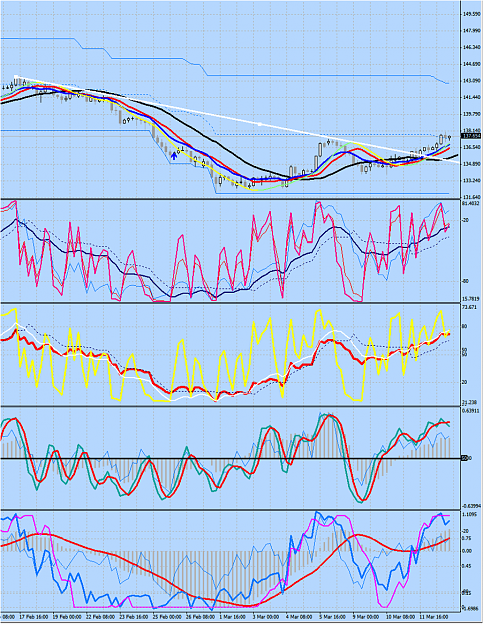The width and height of the screenshot is (483, 625).
Task: Click the 17 Feb 16:00 time label
Action: coord(34,617)
